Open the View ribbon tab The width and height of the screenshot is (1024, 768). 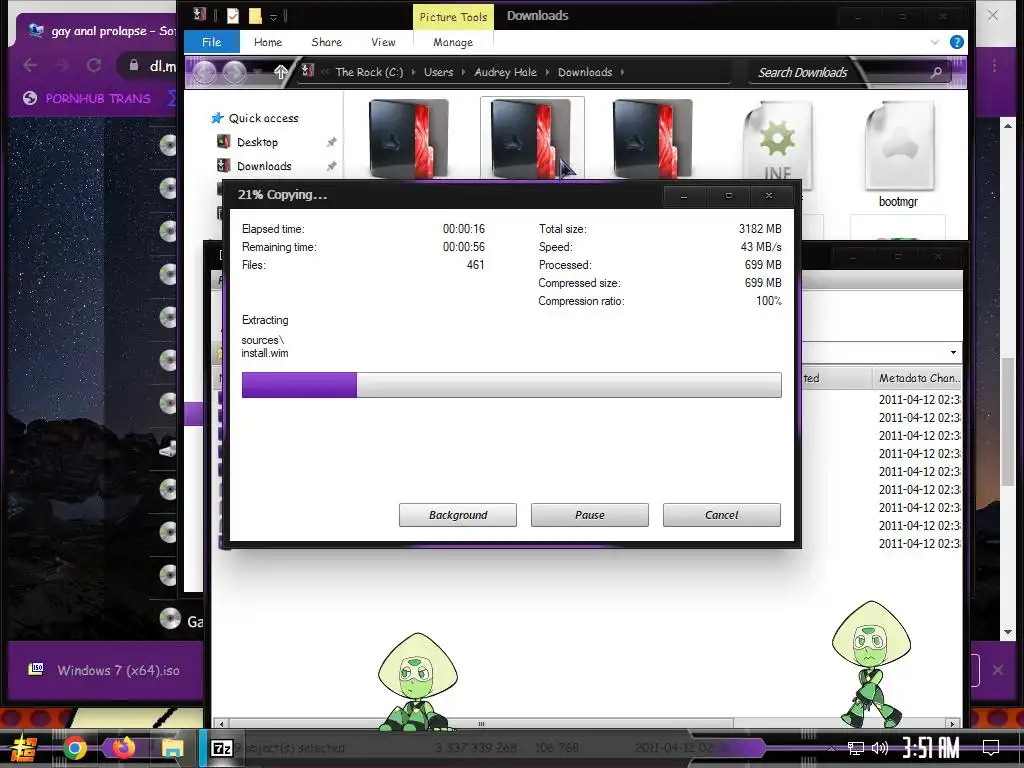pos(383,42)
